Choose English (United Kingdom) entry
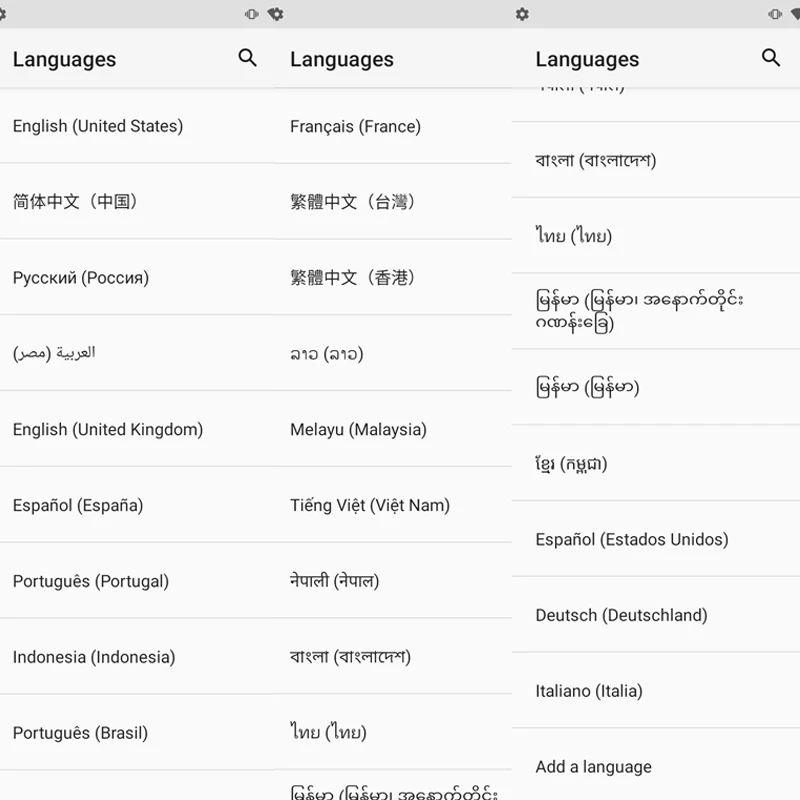Viewport: 800px width, 800px height. point(138,429)
